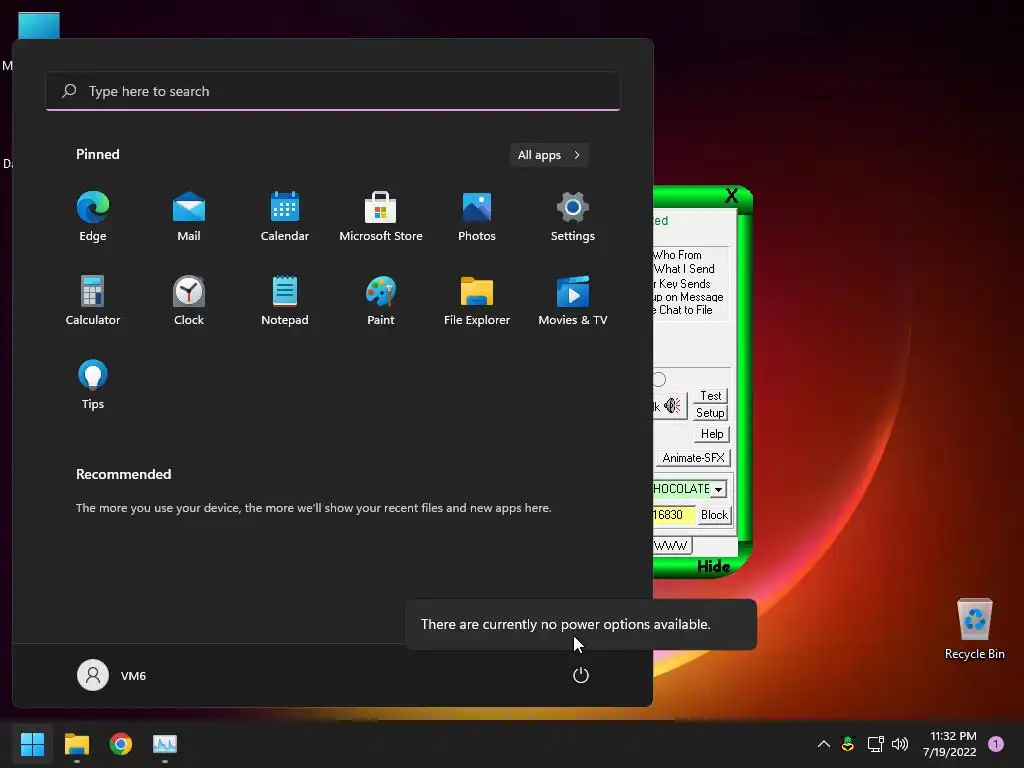Click Setup in the green window

(710, 413)
